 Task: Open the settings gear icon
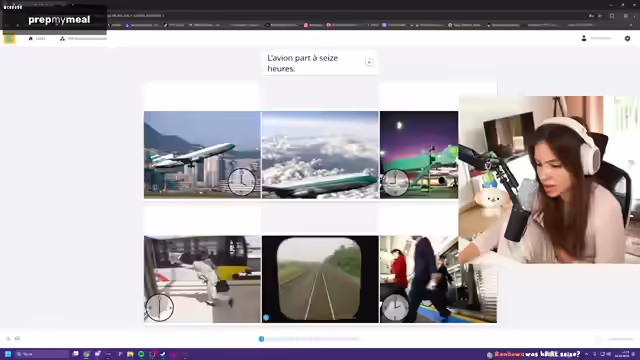627,38
